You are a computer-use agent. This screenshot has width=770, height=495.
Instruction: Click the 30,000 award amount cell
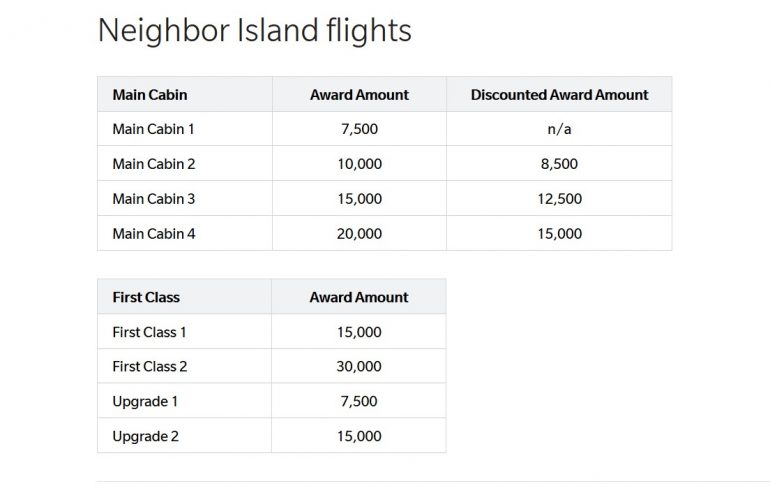pyautogui.click(x=359, y=366)
